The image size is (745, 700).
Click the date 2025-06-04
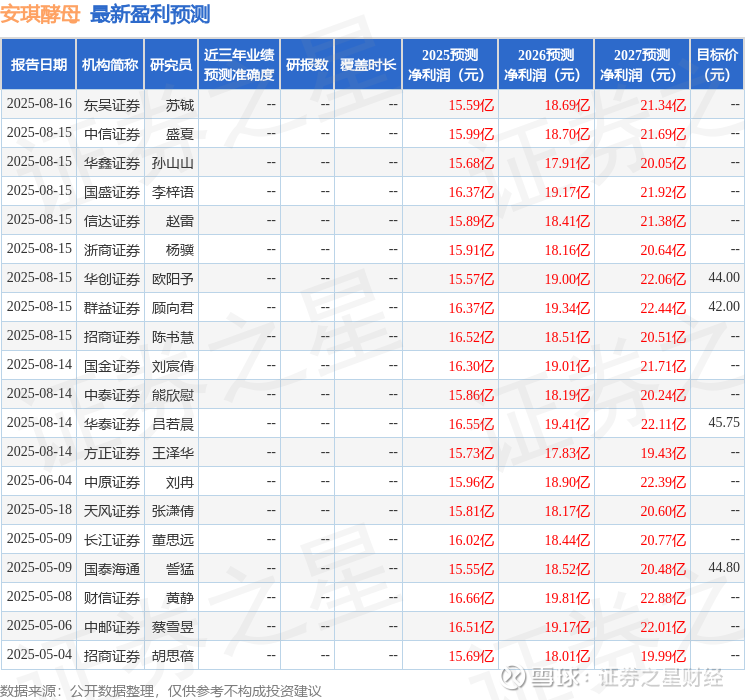[39, 480]
